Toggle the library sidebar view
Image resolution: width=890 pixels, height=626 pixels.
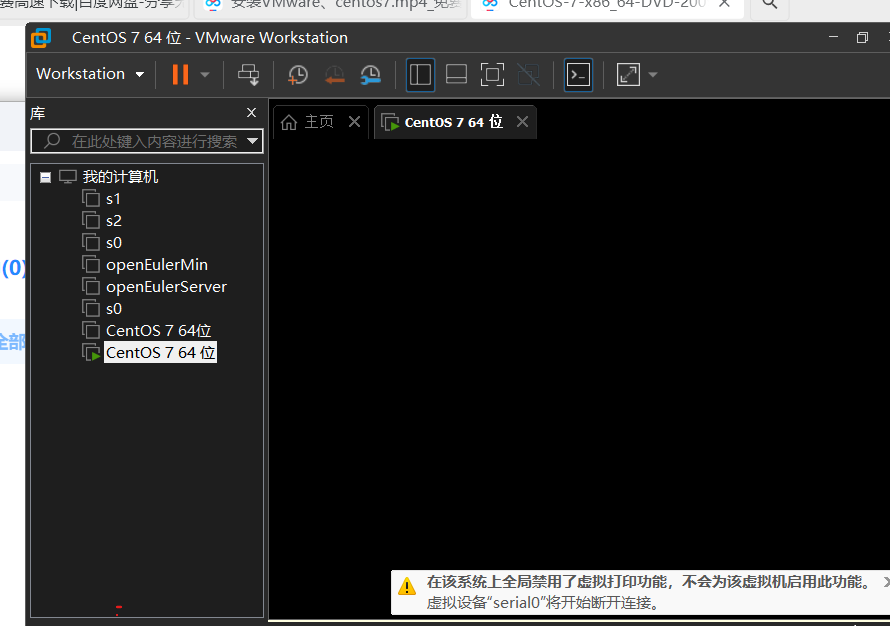(x=421, y=74)
